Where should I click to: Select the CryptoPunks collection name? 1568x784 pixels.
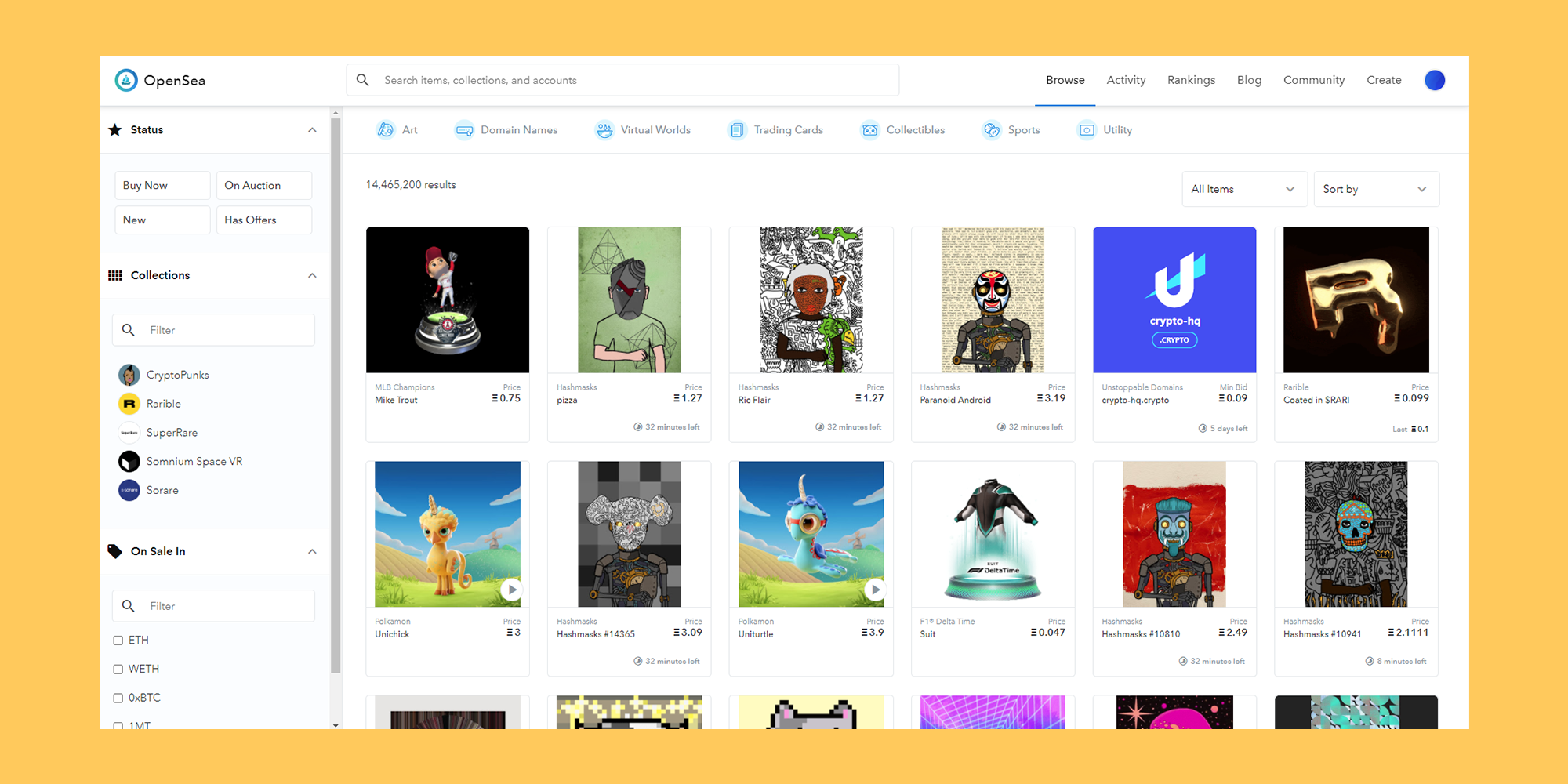[x=178, y=375]
